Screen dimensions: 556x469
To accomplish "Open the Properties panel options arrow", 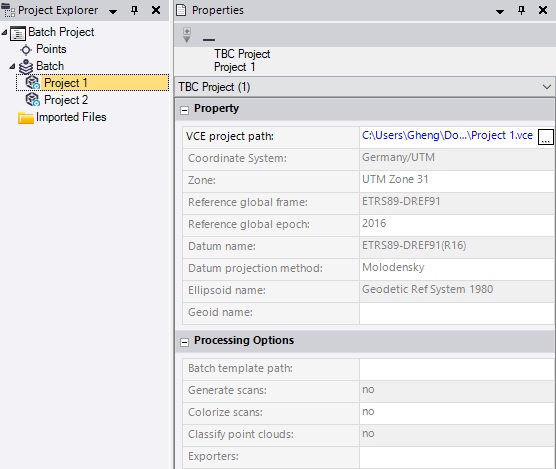I will [x=500, y=12].
